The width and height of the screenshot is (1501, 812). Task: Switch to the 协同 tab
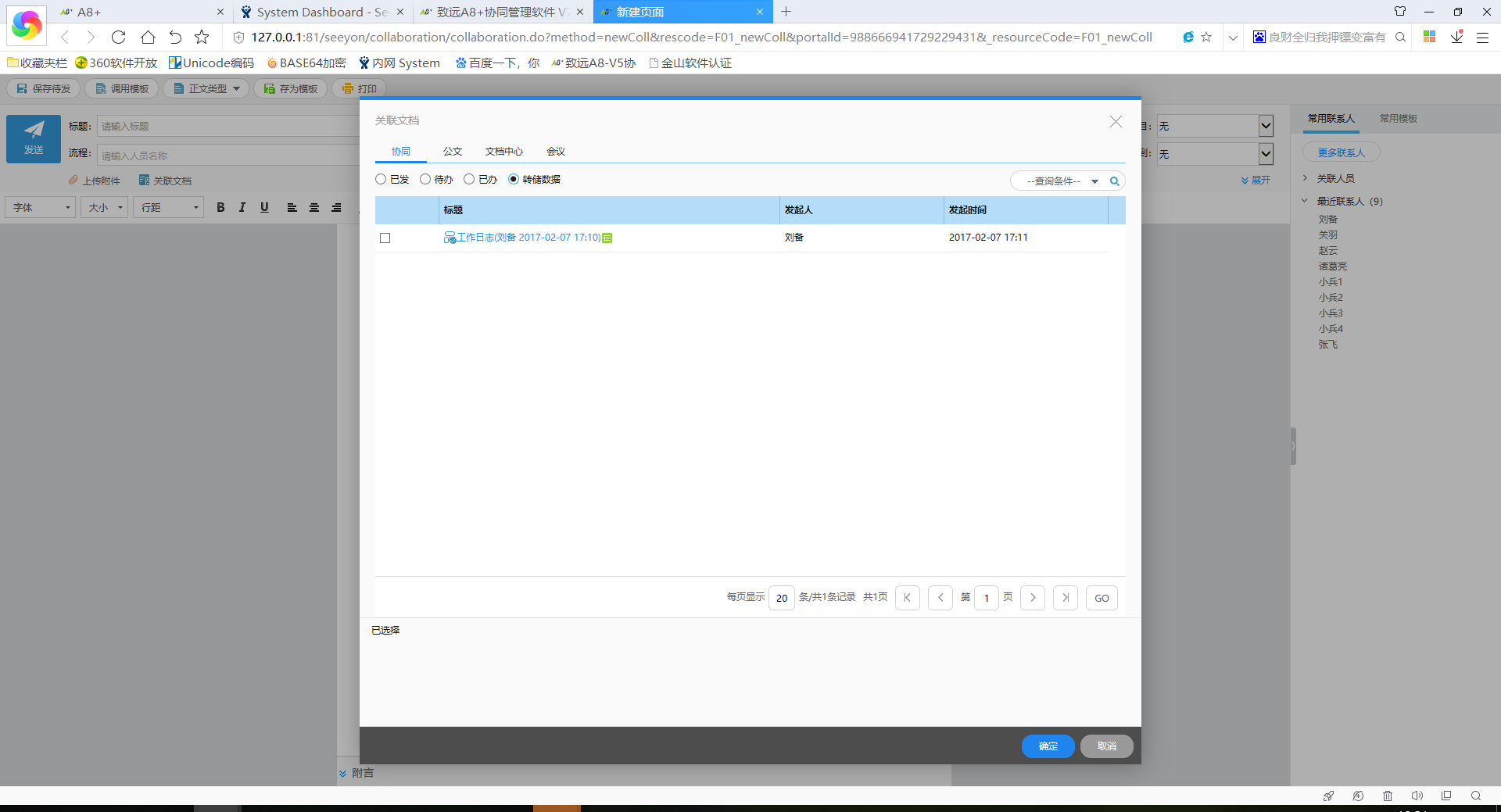(401, 152)
